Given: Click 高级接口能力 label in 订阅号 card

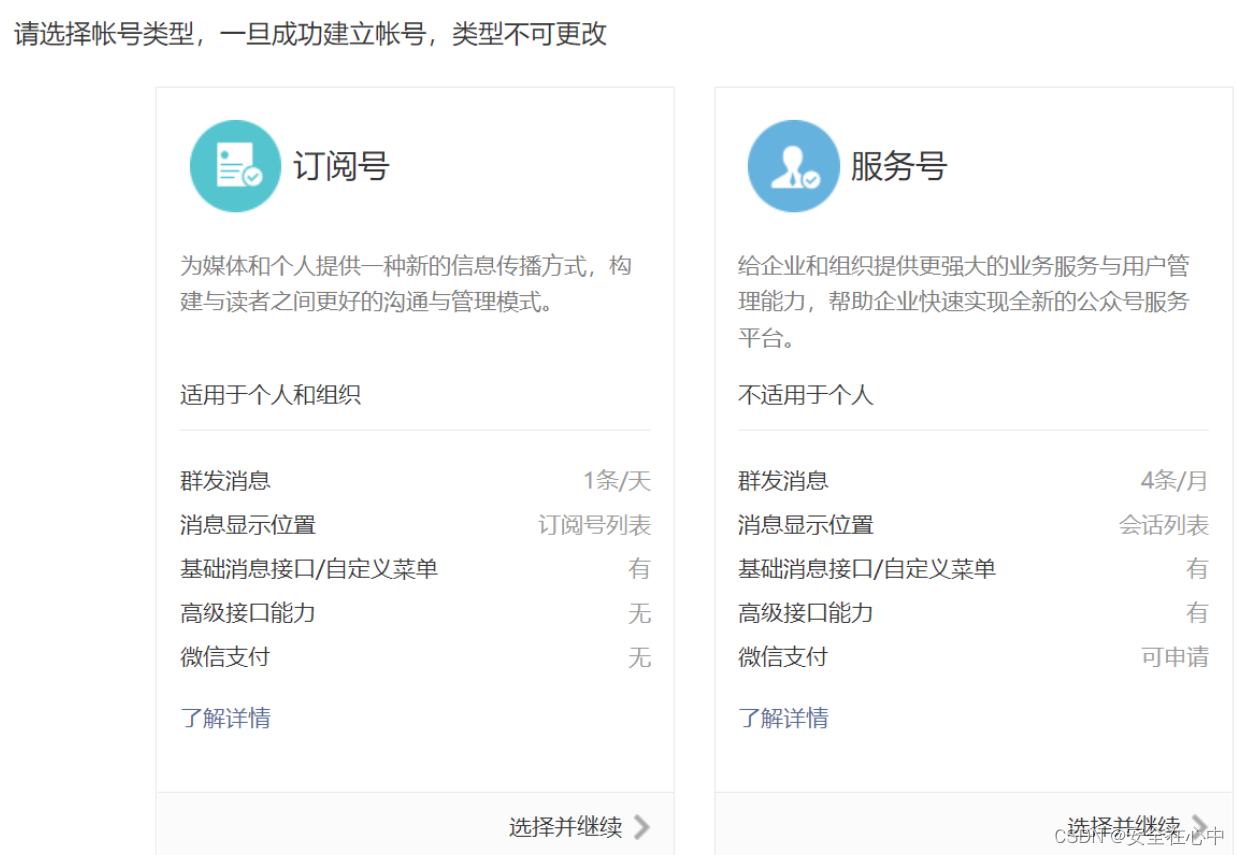Looking at the screenshot, I should pyautogui.click(x=248, y=613).
